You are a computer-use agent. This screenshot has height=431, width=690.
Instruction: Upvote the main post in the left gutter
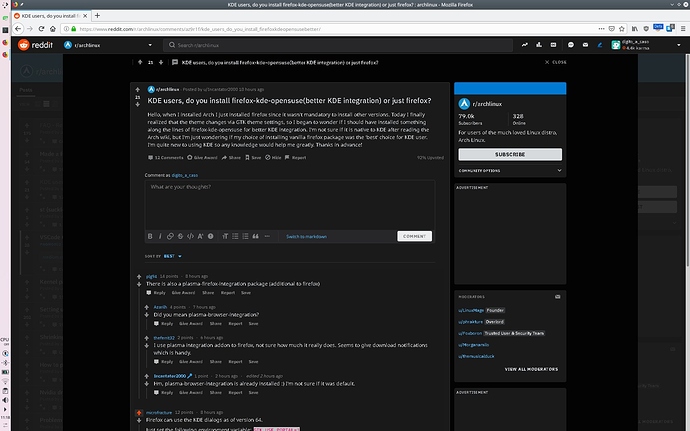[x=137, y=89]
